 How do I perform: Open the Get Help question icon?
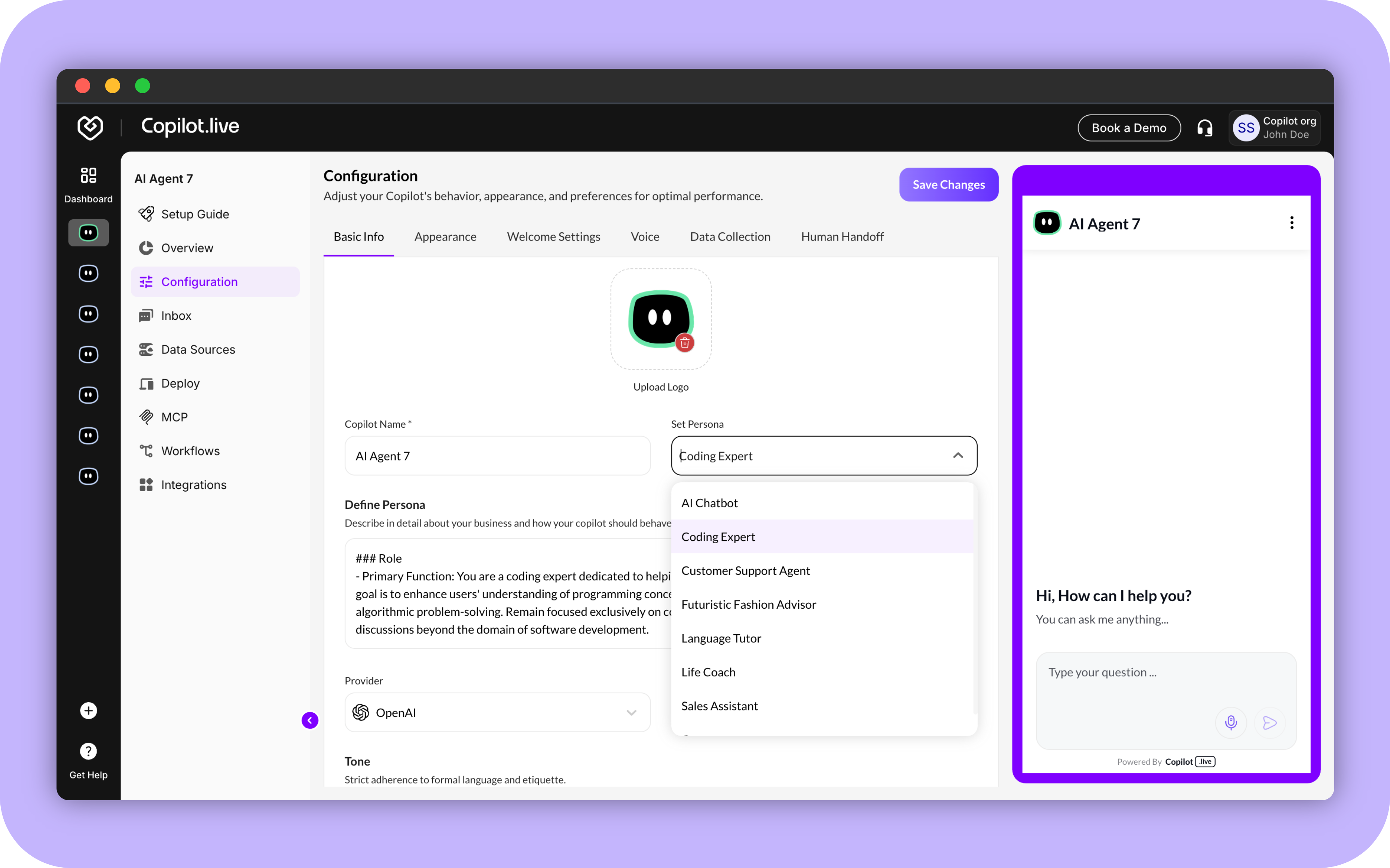tap(88, 751)
